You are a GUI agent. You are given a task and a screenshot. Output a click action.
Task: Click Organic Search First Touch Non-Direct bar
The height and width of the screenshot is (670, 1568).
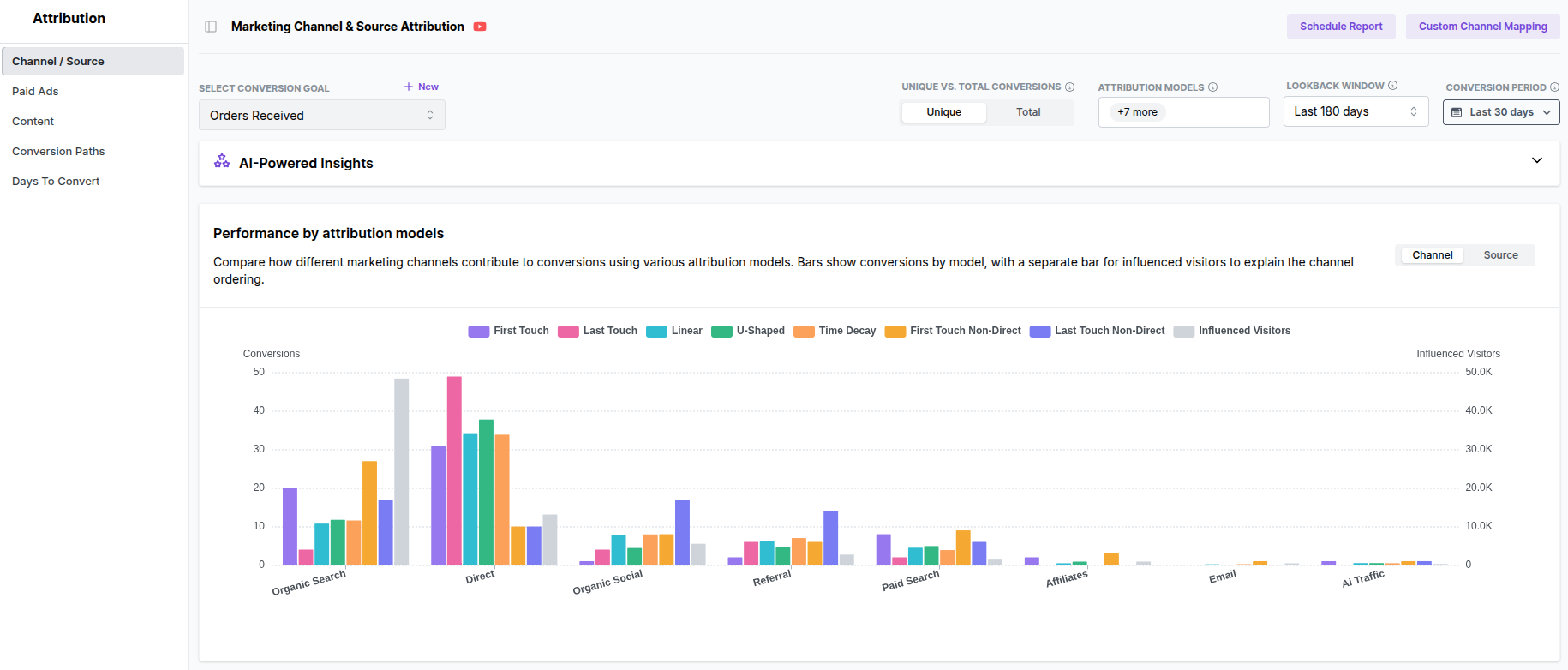pyautogui.click(x=369, y=513)
